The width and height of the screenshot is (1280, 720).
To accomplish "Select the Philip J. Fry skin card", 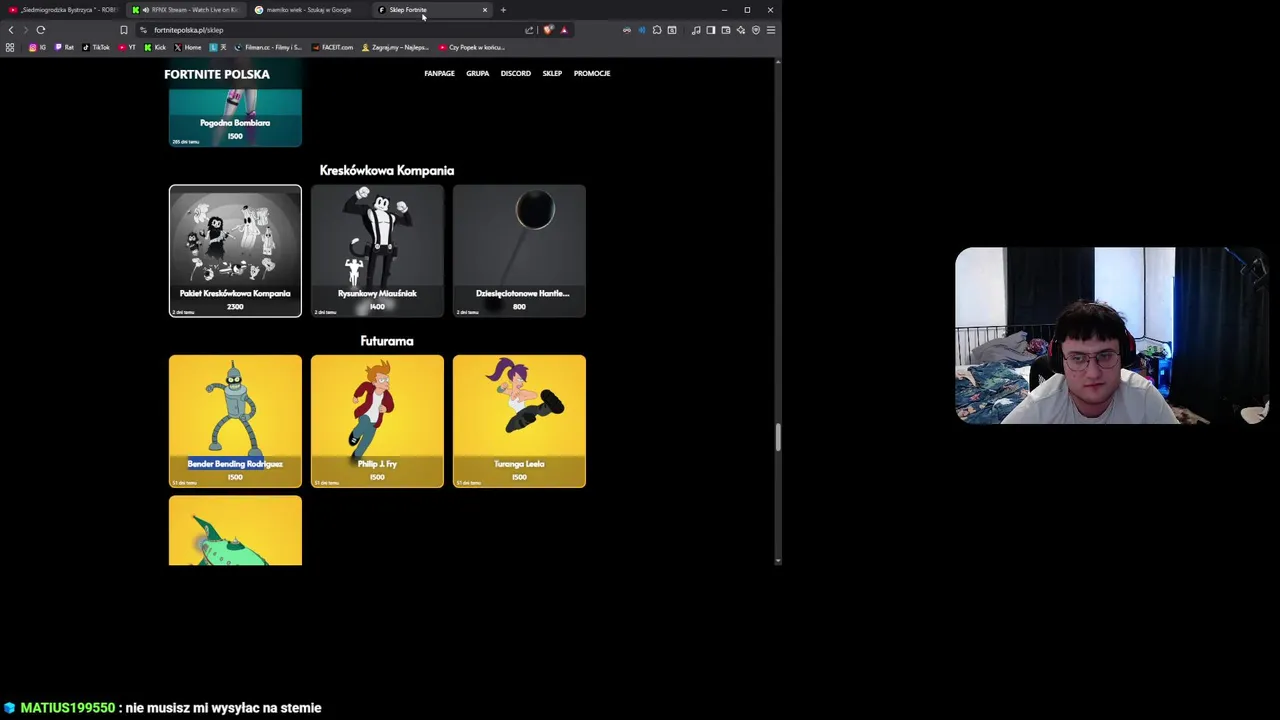I will (x=377, y=421).
